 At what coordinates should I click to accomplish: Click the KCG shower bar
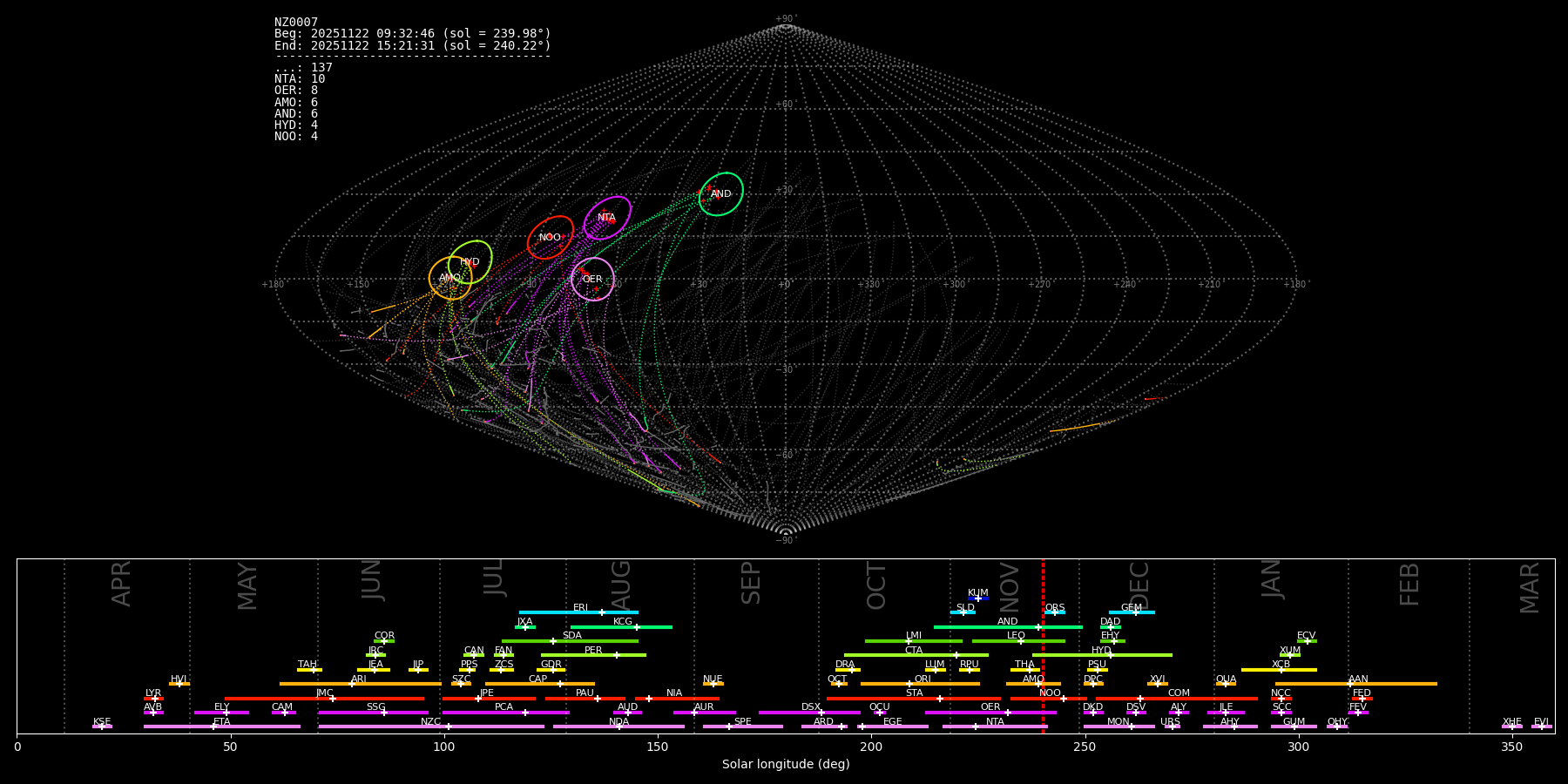coord(621,626)
